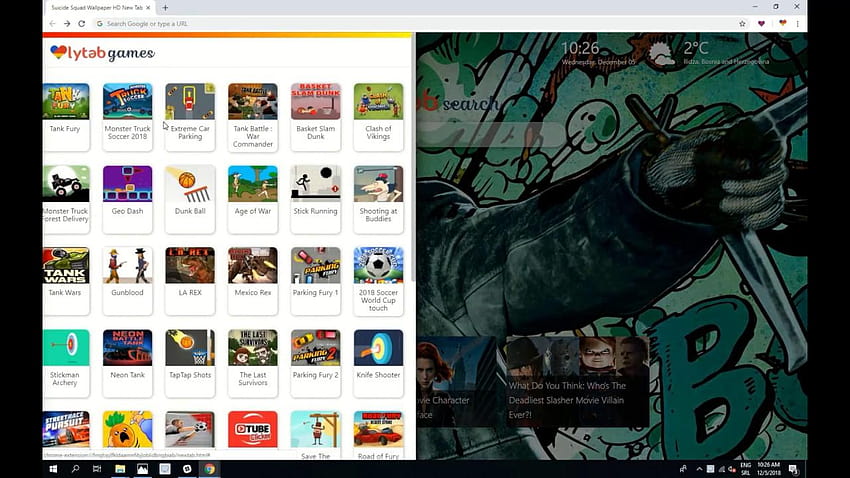Go forward using the browser forward arrow
850x478 pixels.
(67, 23)
